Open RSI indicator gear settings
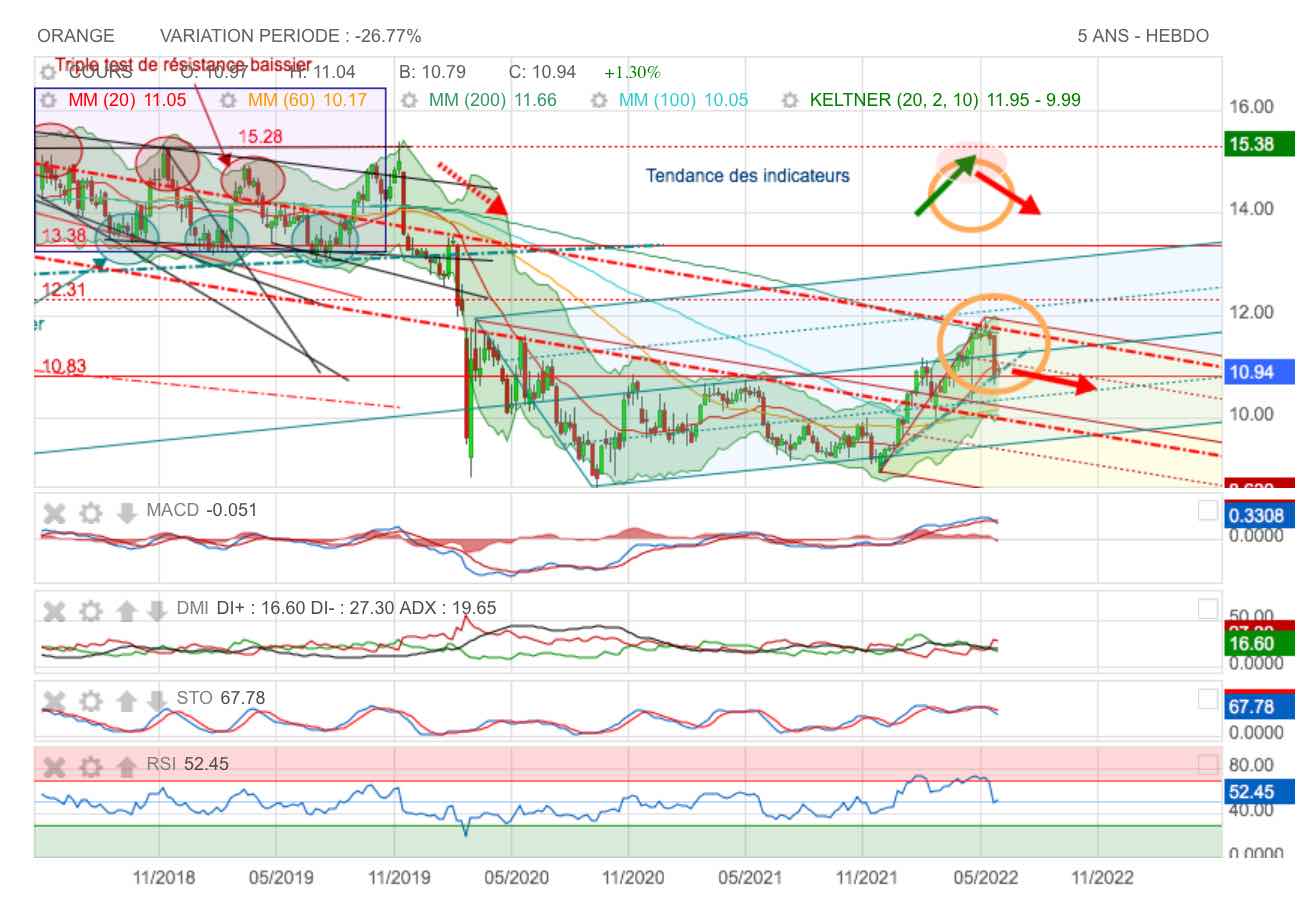 point(90,767)
